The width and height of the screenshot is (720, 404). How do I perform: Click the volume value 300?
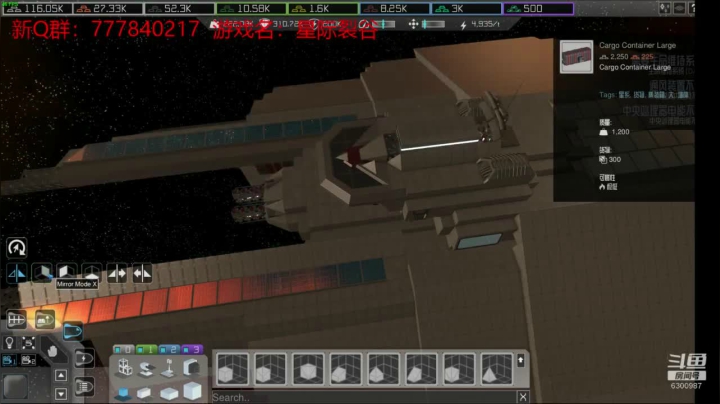tap(614, 159)
